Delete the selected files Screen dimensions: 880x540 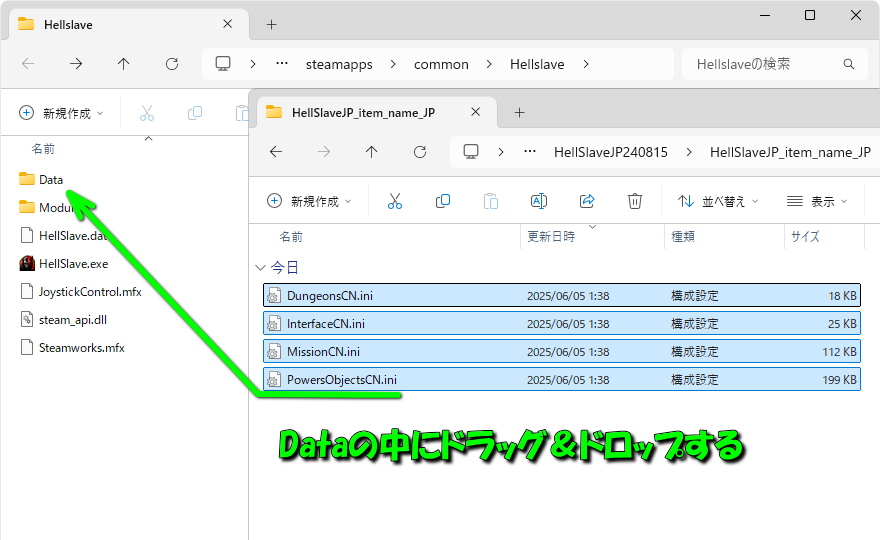click(635, 201)
